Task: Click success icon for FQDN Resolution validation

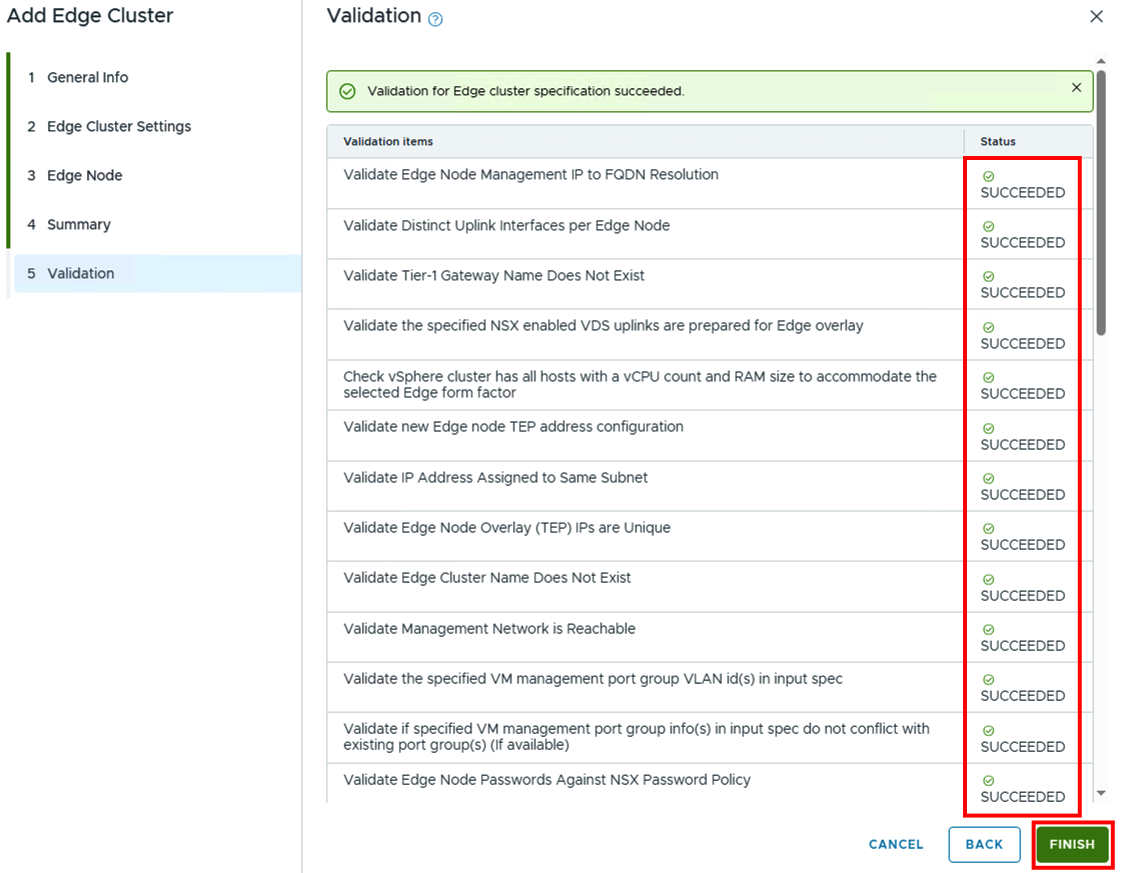Action: (988, 176)
